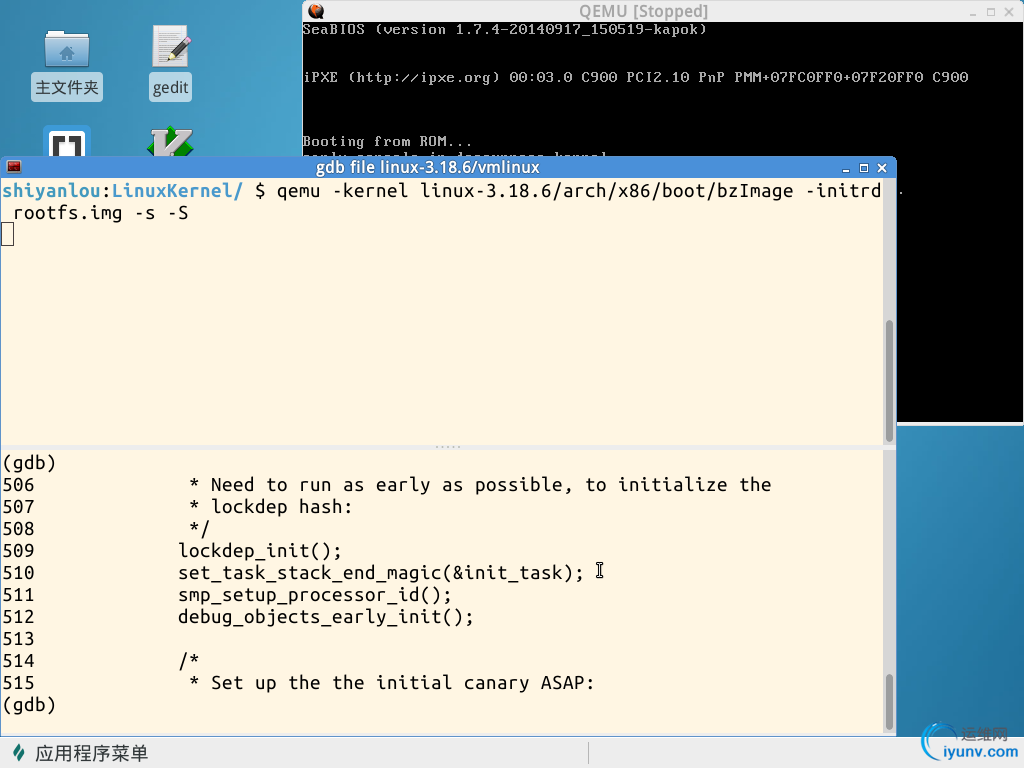Click line number 508 in gdb listing

(18, 529)
